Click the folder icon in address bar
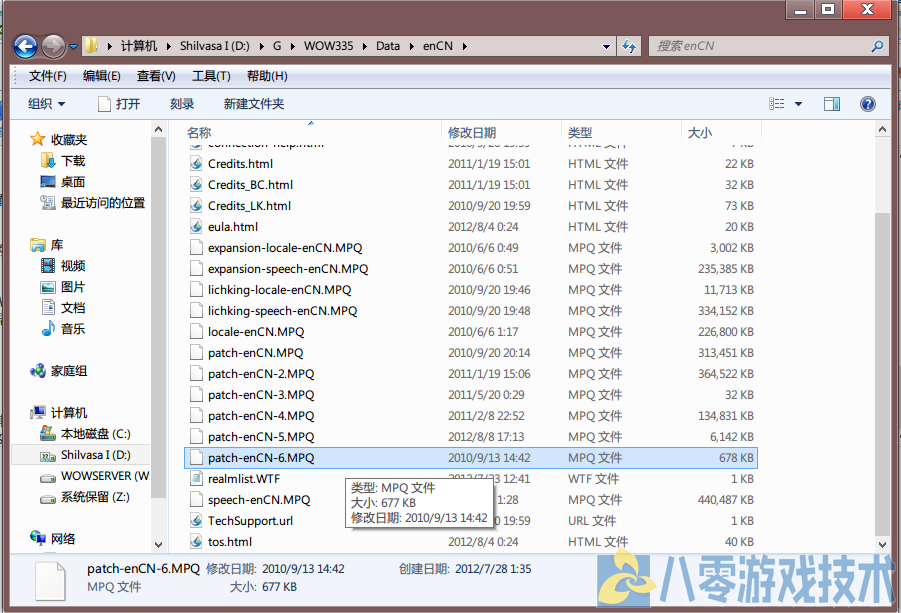Image resolution: width=901 pixels, height=613 pixels. click(91, 45)
